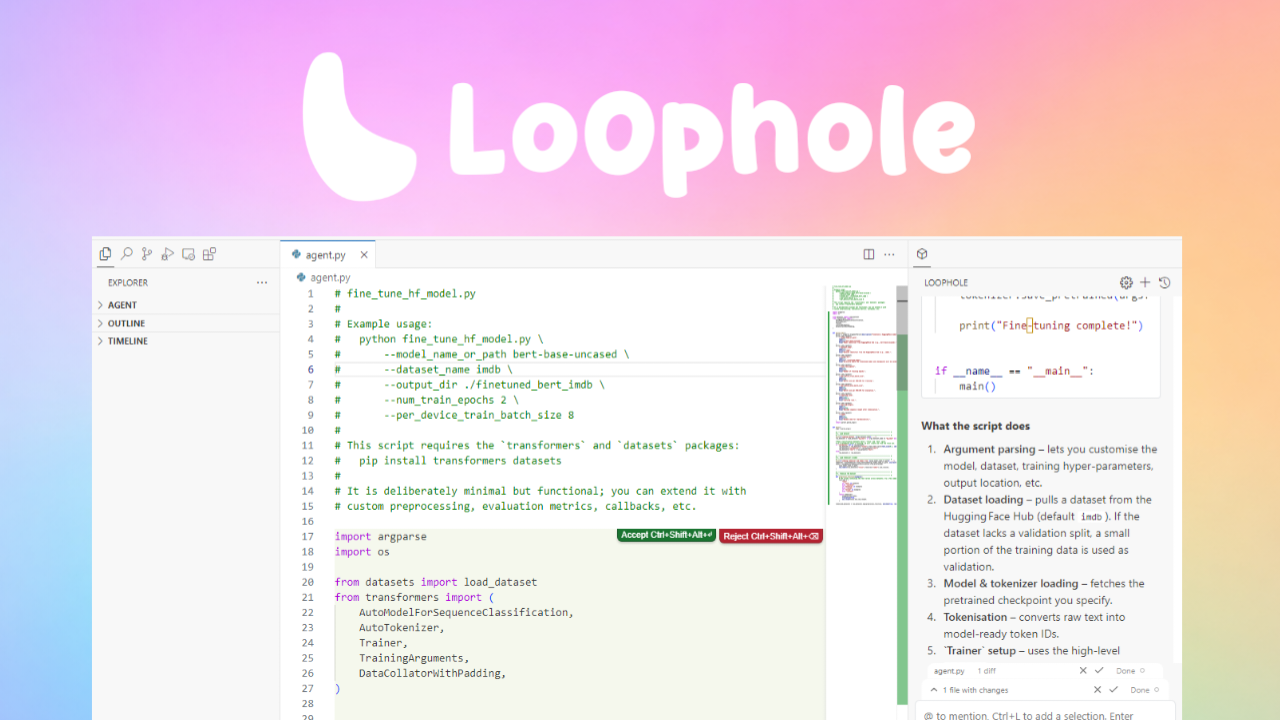Click Done on the agent.py diff row

coord(1126,671)
